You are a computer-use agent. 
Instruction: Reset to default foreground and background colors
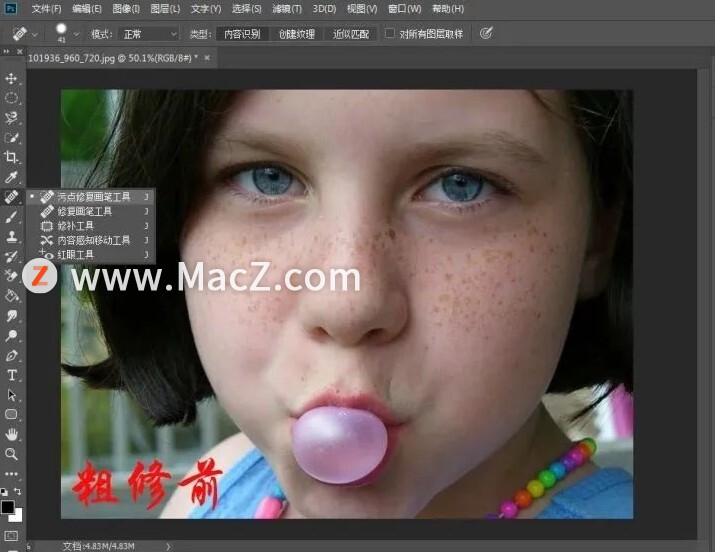pos(4,491)
